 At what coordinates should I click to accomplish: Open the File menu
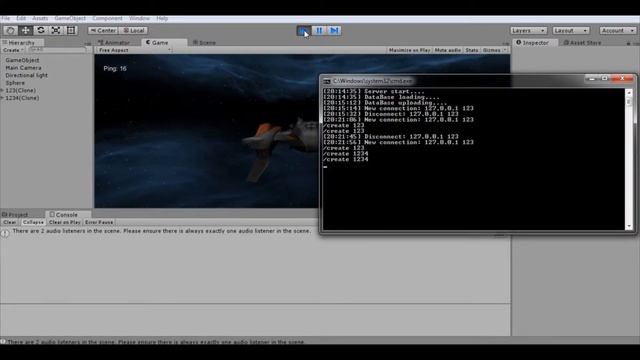6,18
